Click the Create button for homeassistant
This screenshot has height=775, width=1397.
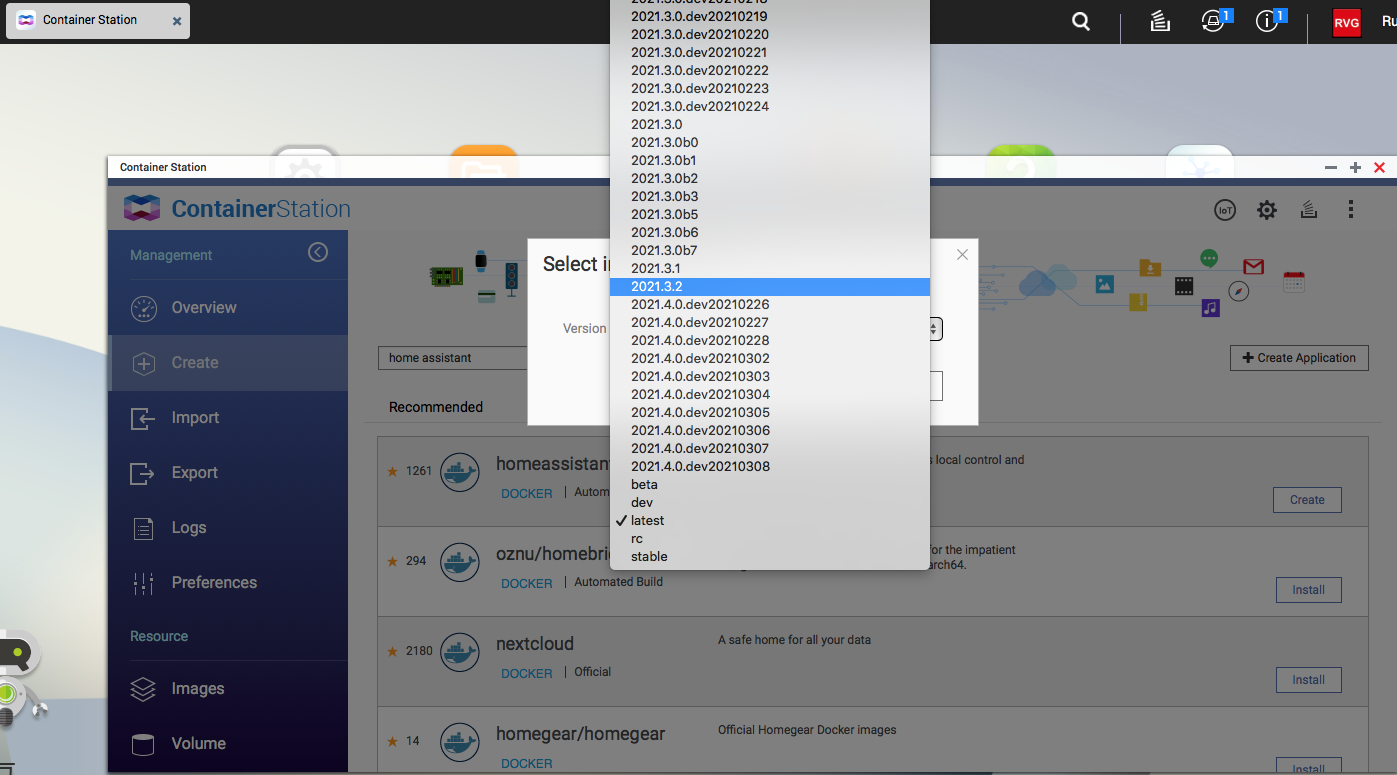pos(1307,500)
